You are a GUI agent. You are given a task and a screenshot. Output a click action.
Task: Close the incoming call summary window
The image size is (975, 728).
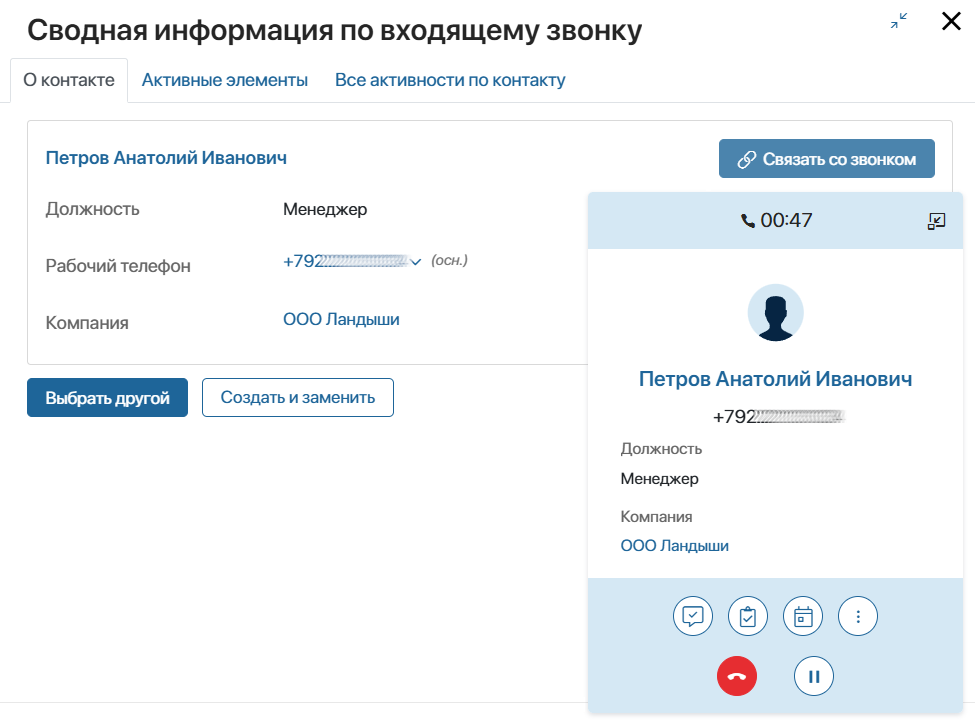point(951,21)
